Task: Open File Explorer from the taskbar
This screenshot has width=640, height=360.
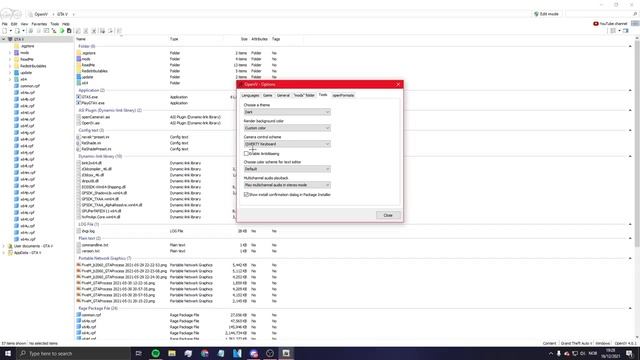Action: coord(172,353)
